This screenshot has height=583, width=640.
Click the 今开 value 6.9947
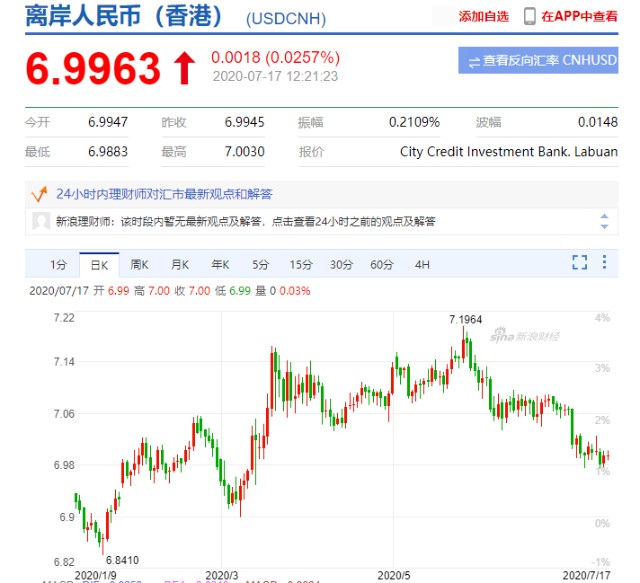[x=108, y=122]
